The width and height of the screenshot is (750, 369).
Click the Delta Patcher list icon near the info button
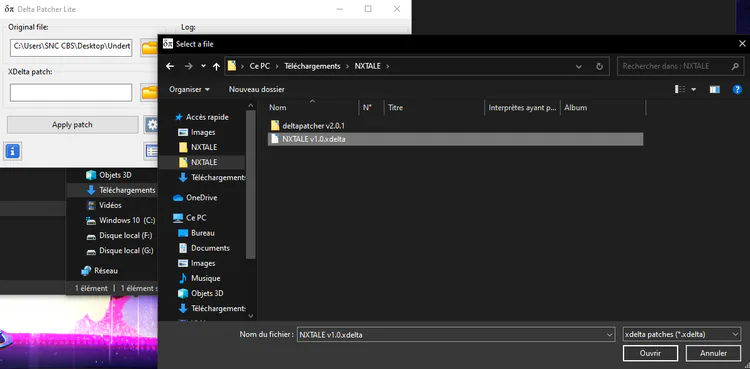(152, 151)
